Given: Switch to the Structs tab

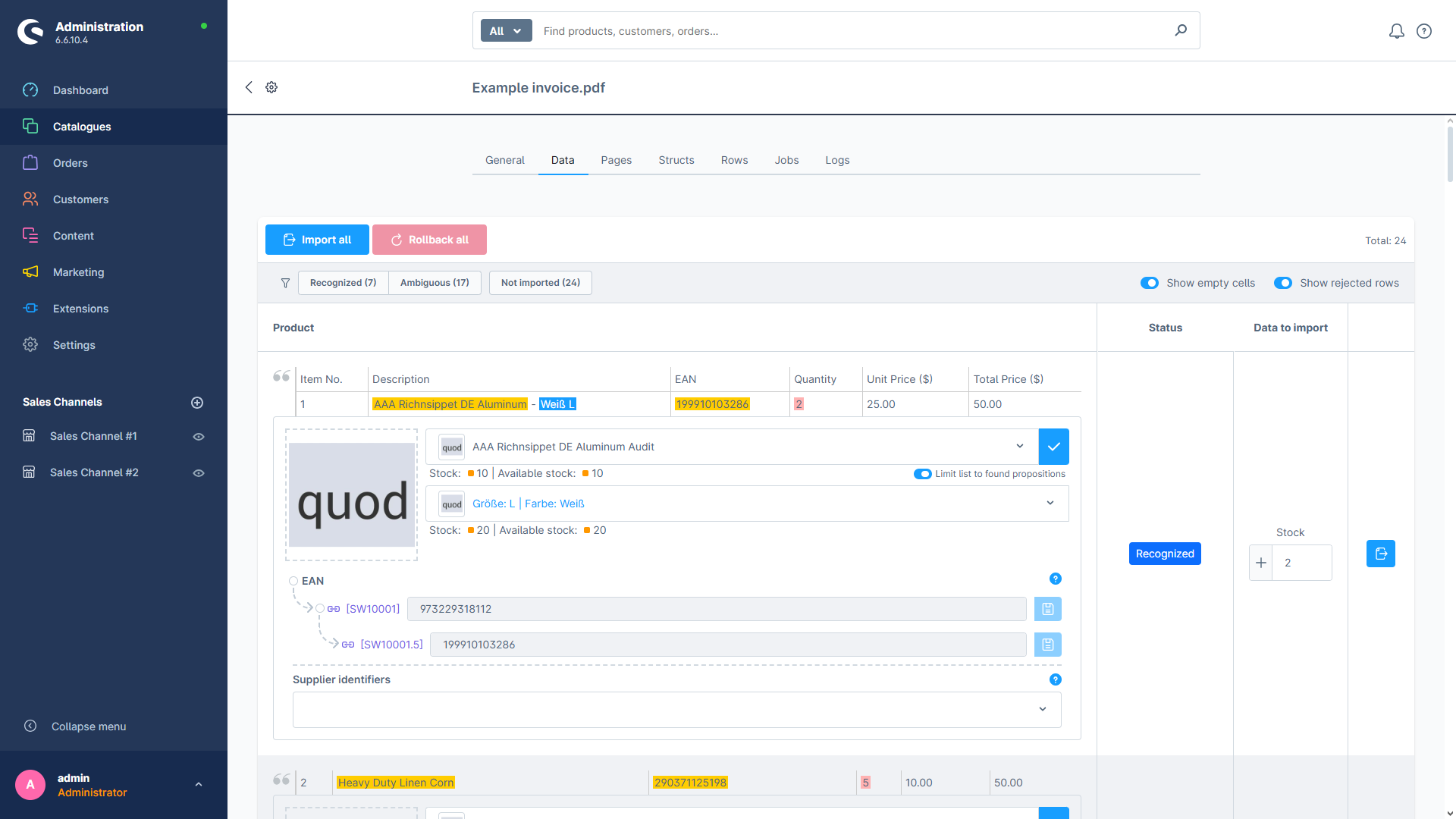Looking at the screenshot, I should coord(676,160).
